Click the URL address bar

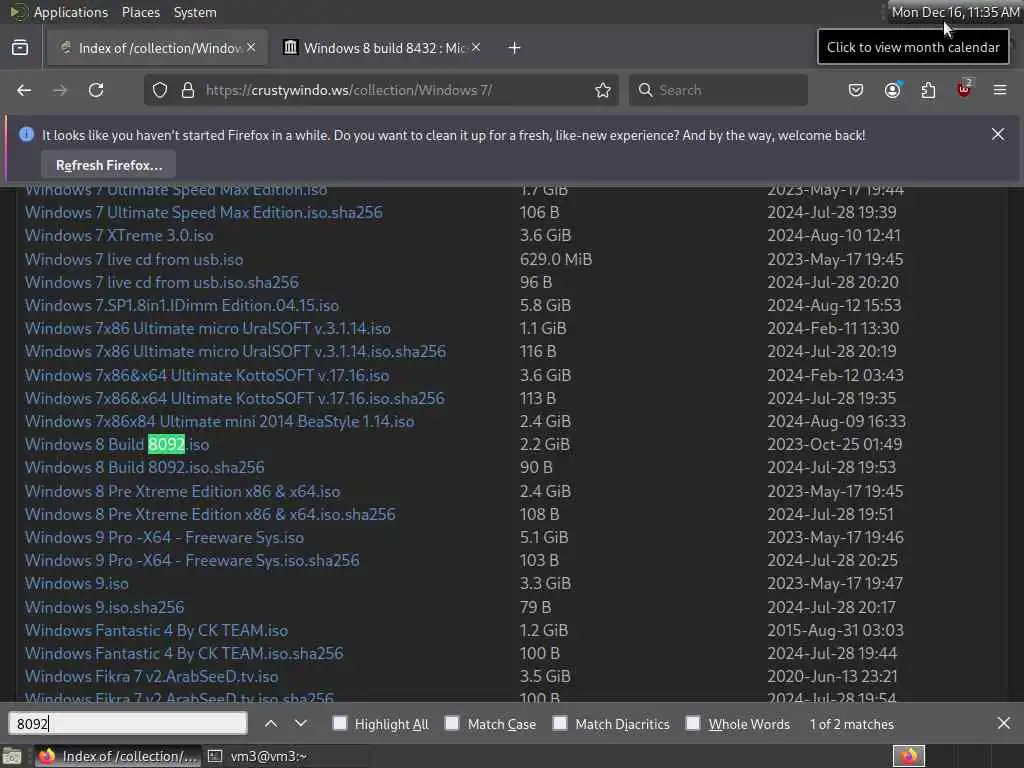click(379, 90)
